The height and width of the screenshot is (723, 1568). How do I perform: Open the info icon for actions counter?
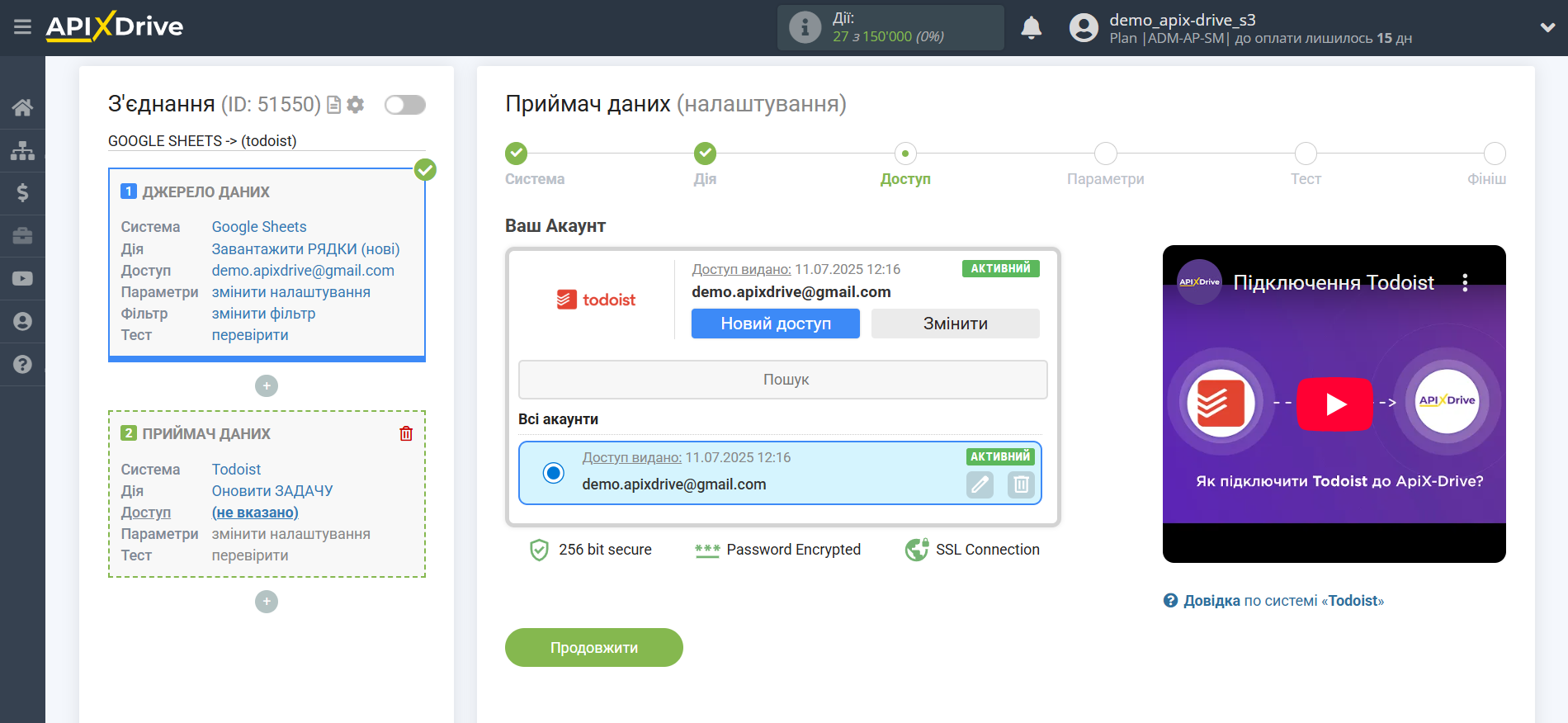pos(805,27)
